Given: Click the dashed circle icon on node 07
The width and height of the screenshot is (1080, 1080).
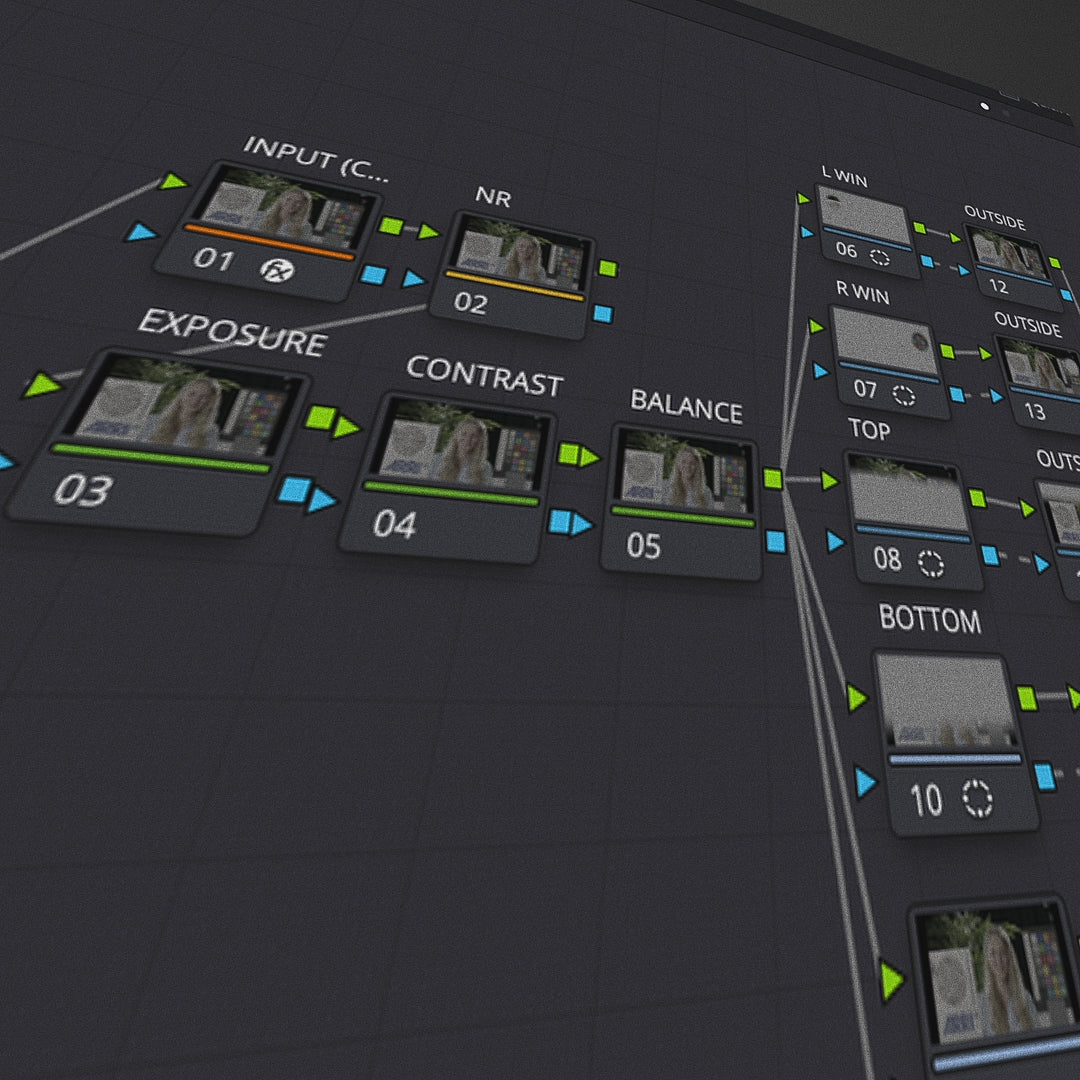Looking at the screenshot, I should click(x=904, y=394).
